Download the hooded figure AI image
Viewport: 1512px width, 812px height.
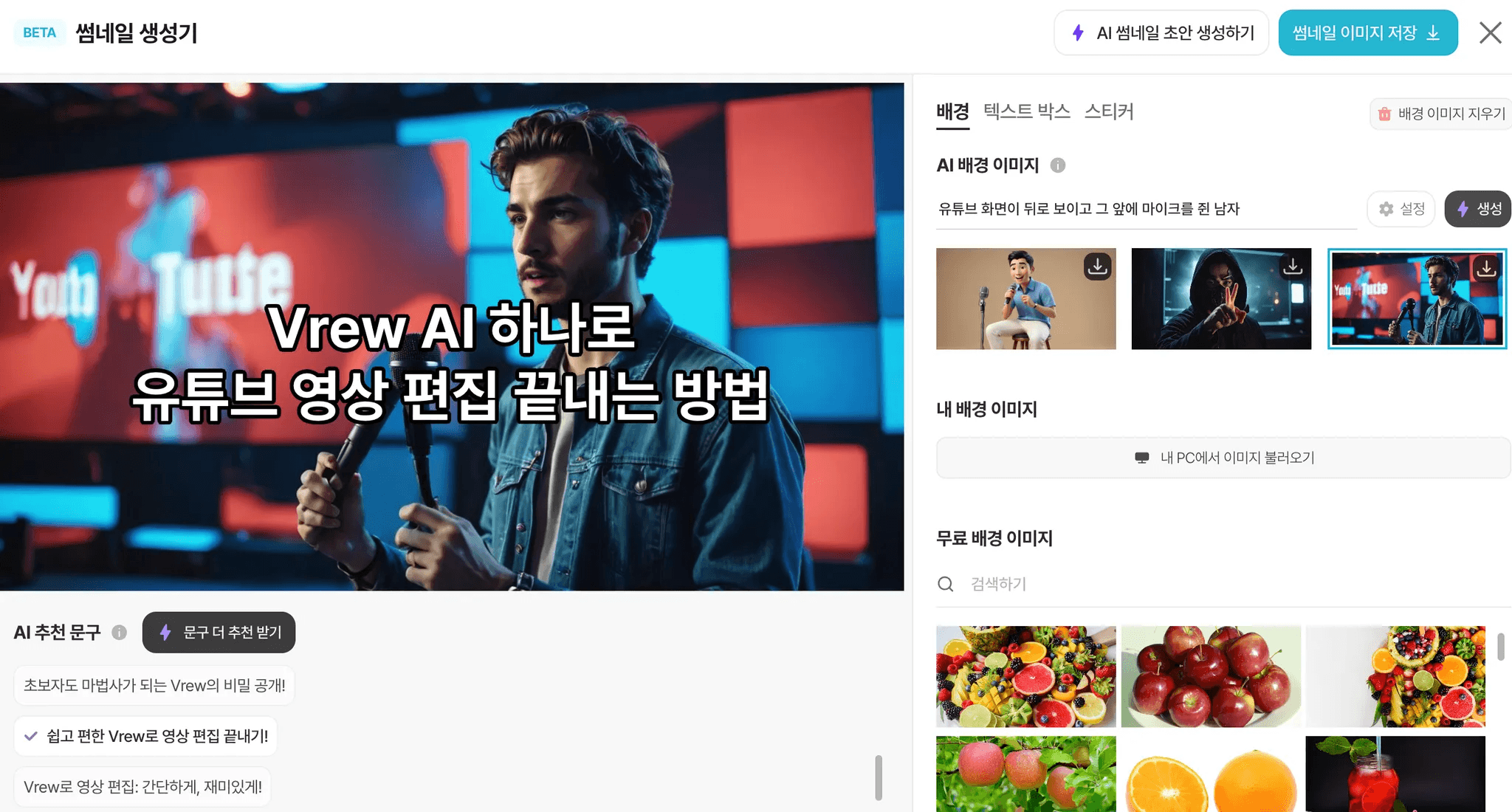coord(1292,266)
